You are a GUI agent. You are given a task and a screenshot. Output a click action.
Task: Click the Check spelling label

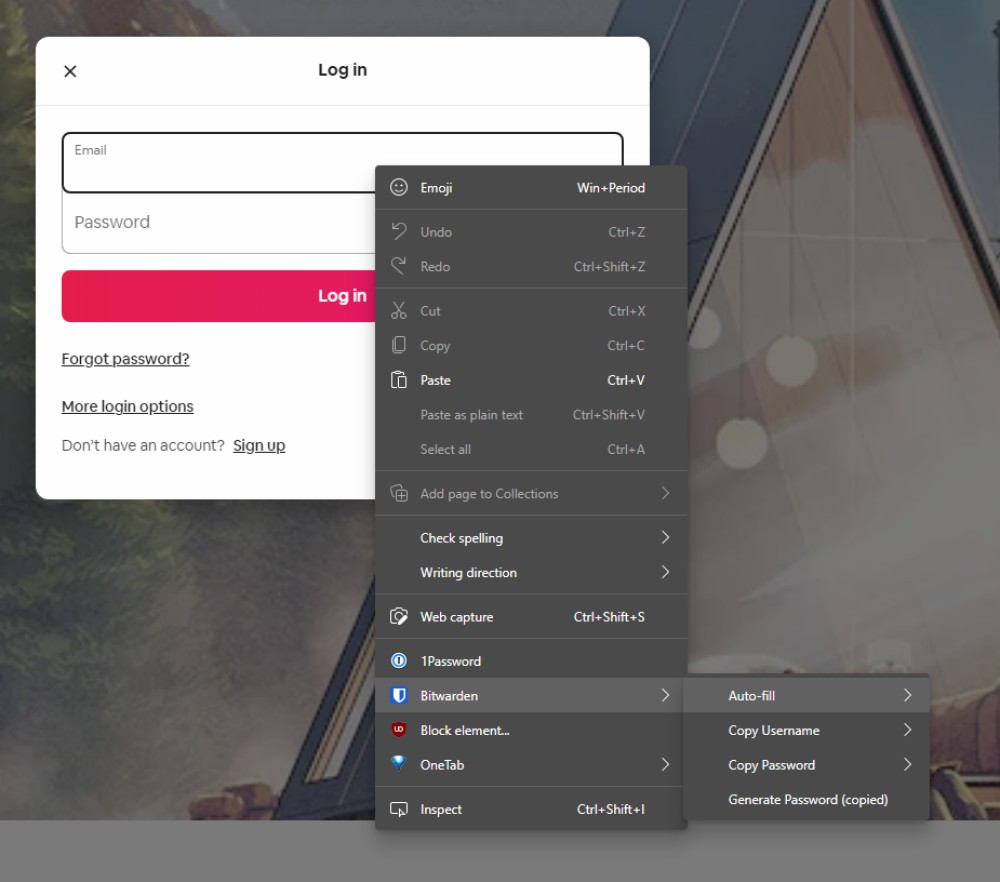pos(461,538)
